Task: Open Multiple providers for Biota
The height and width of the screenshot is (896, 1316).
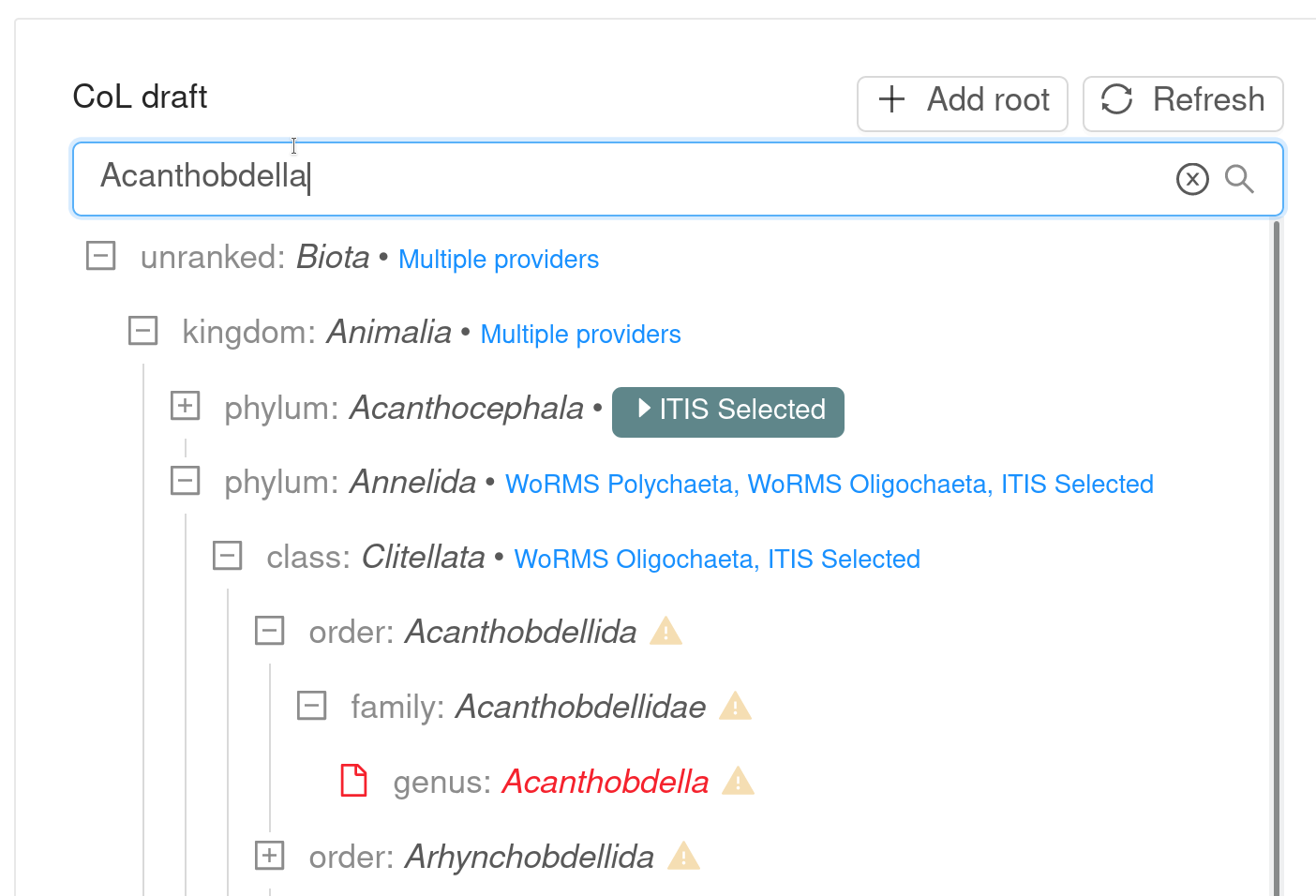Action: [498, 259]
